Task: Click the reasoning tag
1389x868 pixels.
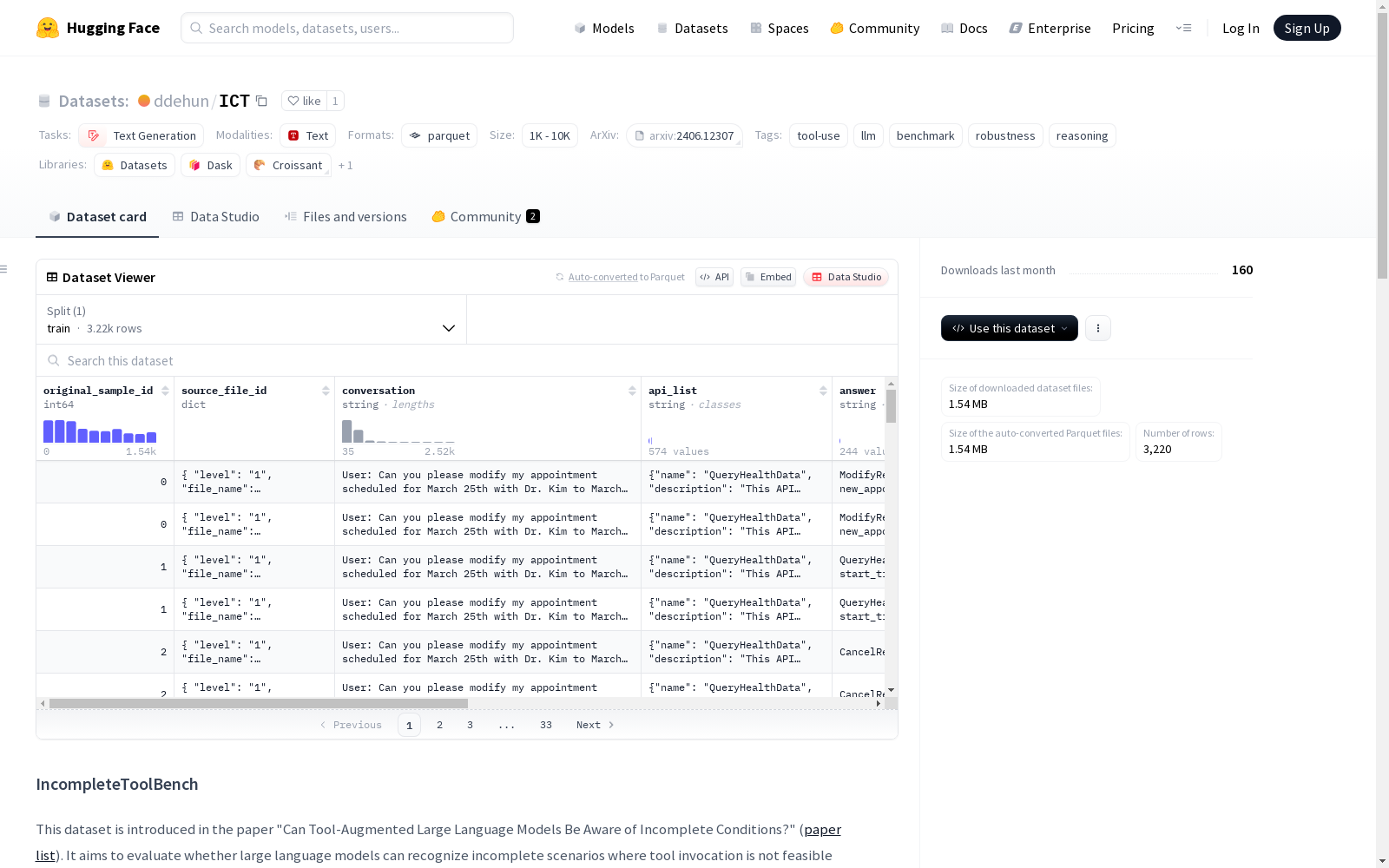Action: tap(1083, 135)
